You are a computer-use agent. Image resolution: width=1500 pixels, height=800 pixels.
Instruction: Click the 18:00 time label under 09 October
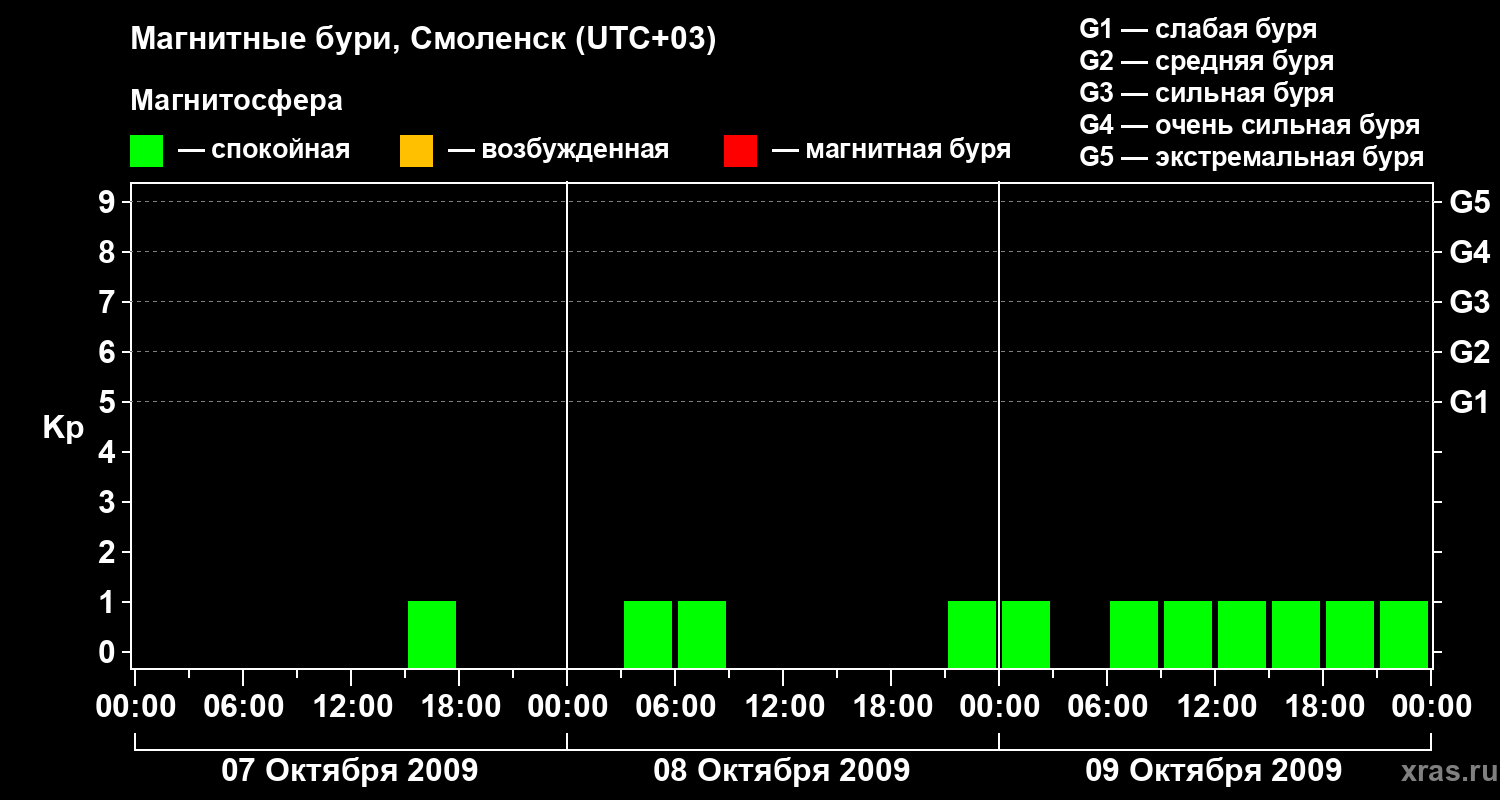click(x=1323, y=707)
